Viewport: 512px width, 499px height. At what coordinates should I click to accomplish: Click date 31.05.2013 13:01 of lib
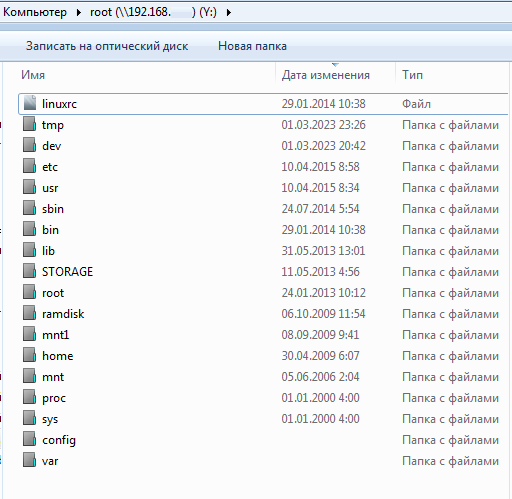coord(324,251)
